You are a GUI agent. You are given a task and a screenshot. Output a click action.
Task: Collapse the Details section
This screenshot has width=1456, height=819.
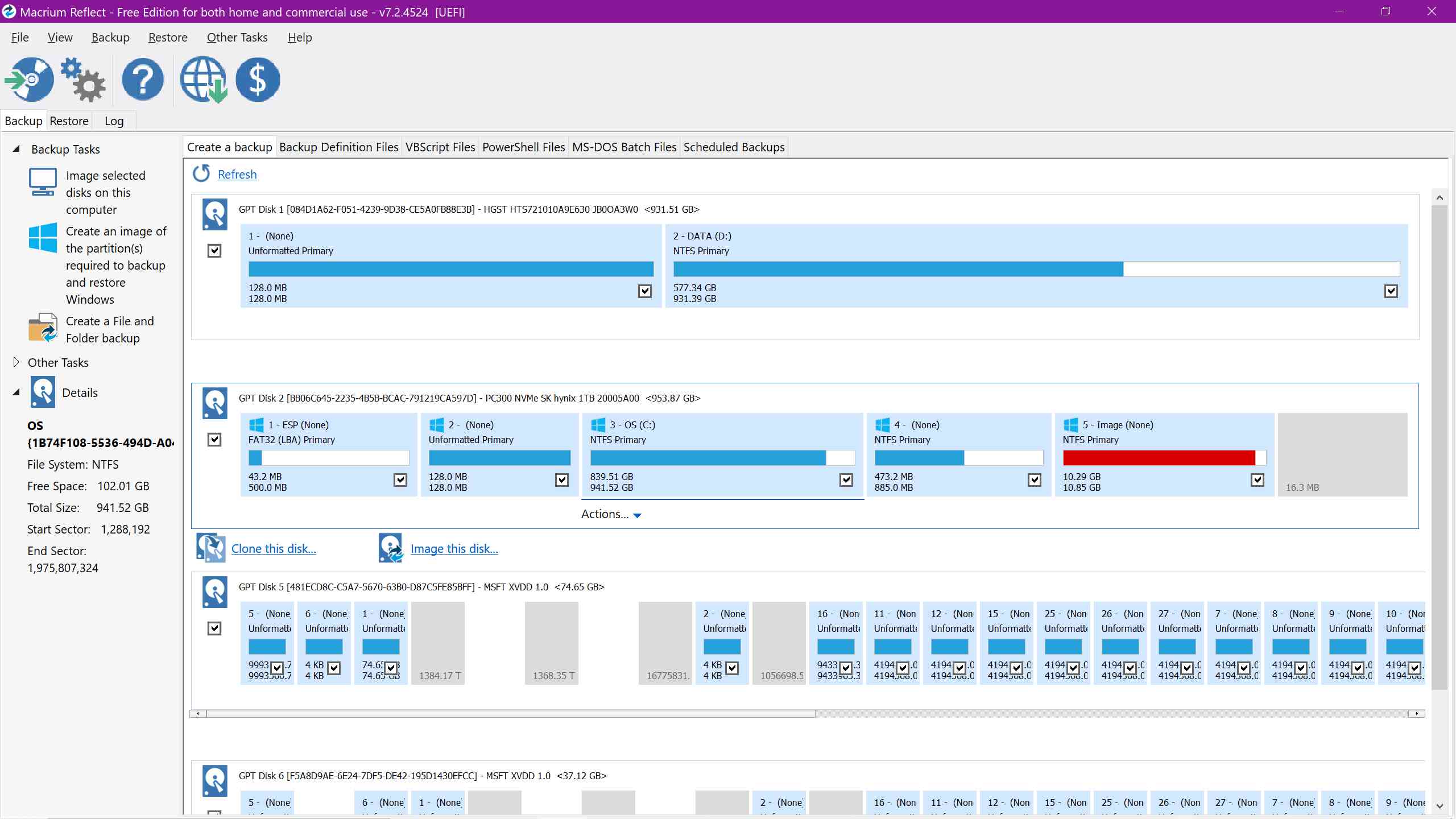pyautogui.click(x=16, y=392)
